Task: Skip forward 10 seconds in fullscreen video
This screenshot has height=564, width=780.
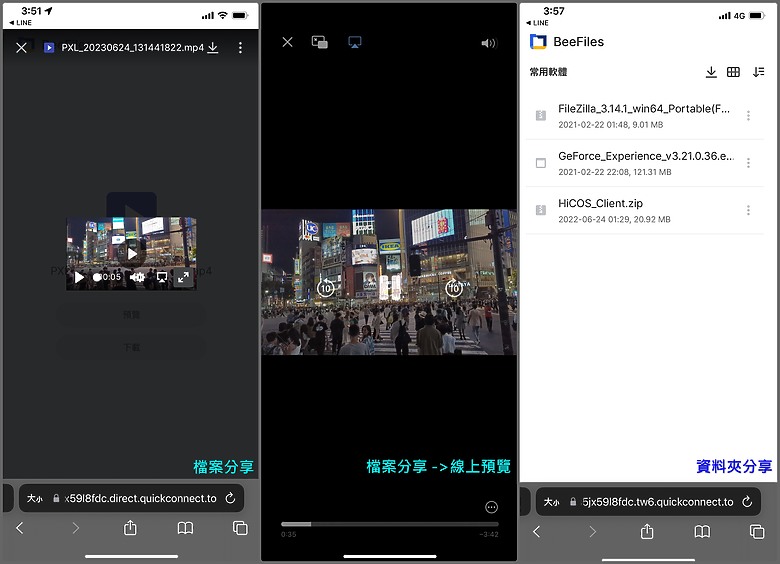Action: (x=454, y=287)
